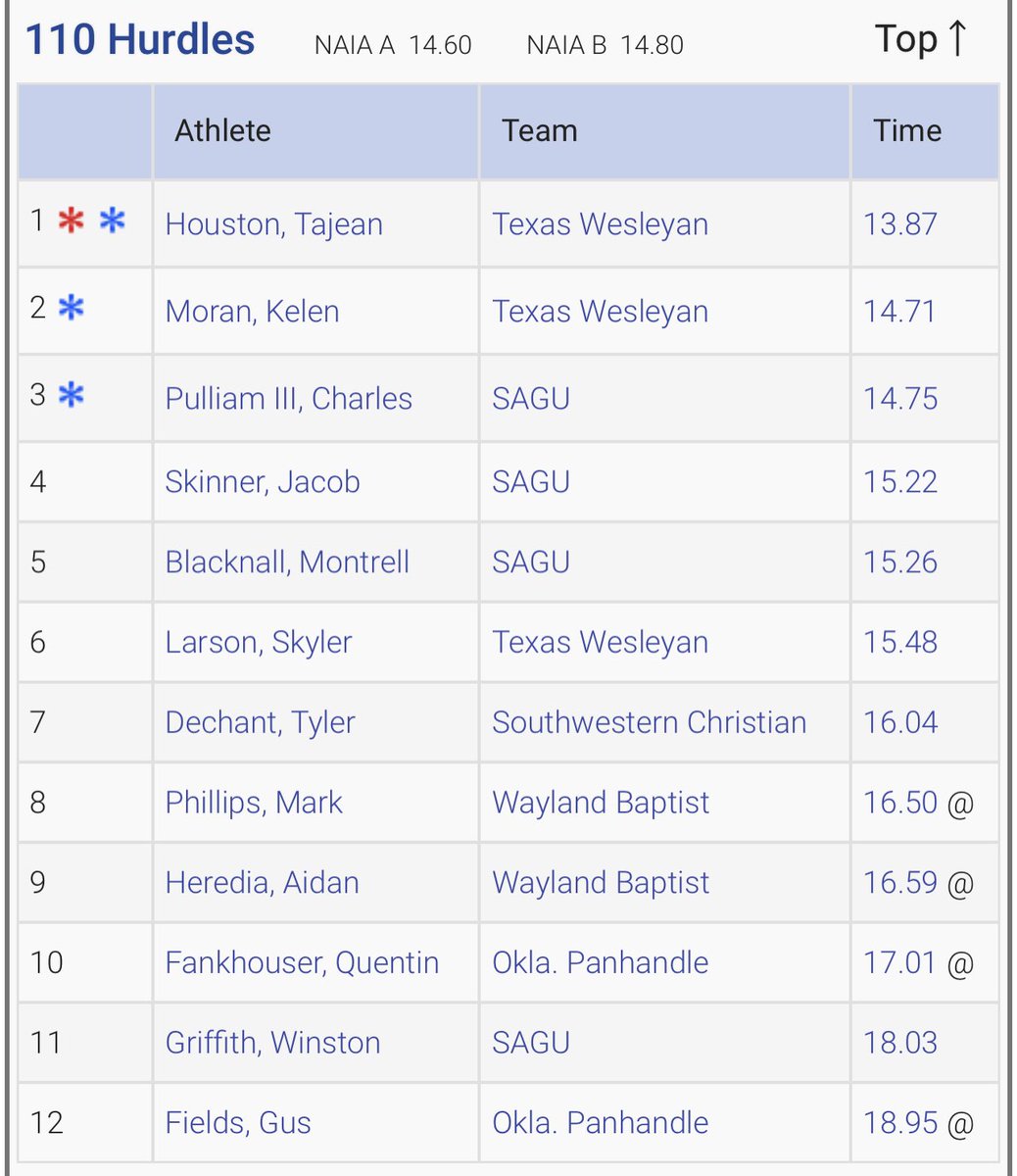This screenshot has width=1017, height=1176.
Task: Open the 16.50 time result
Action: click(x=900, y=803)
